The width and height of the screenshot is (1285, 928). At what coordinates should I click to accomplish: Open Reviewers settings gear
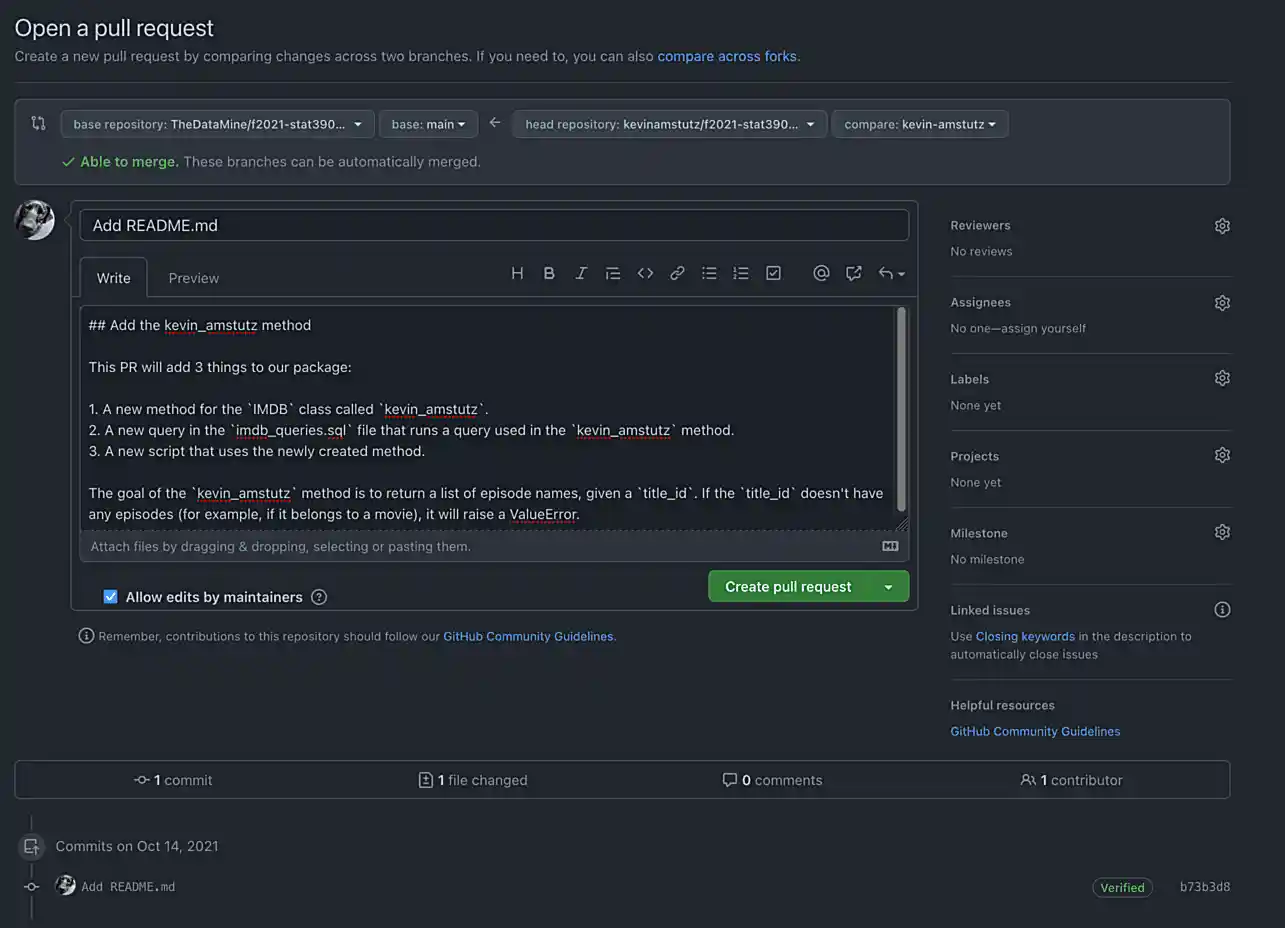(x=1222, y=225)
